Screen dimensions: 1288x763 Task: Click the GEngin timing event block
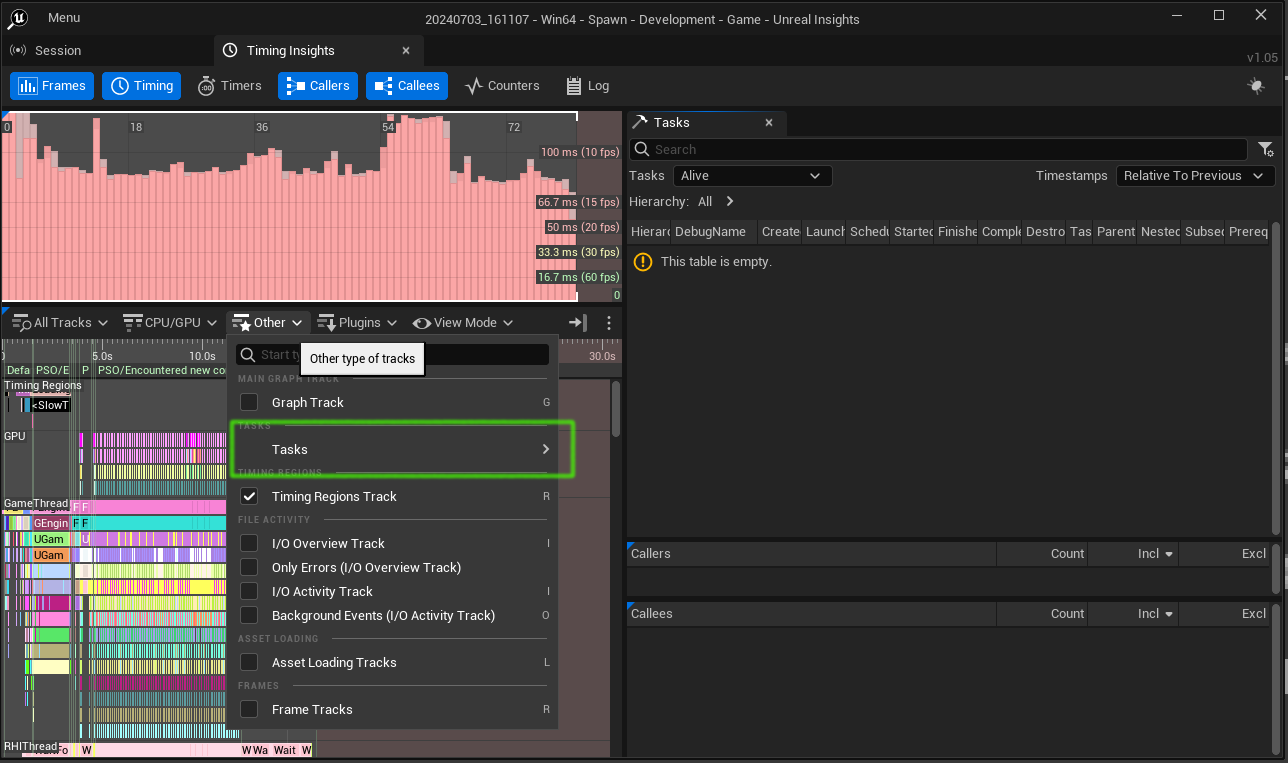pyautogui.click(x=51, y=523)
